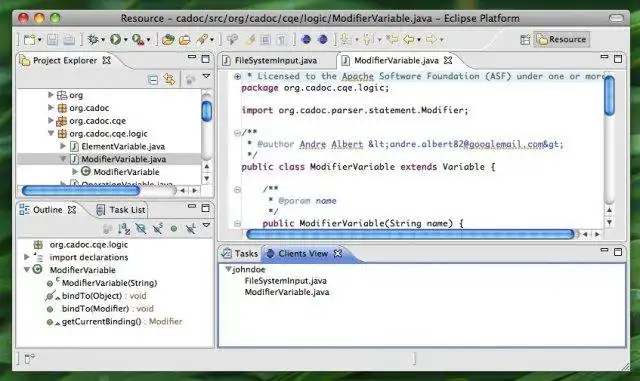This screenshot has width=640, height=381.
Task: Select the ModifierVariable.java editor tab
Action: 396,60
